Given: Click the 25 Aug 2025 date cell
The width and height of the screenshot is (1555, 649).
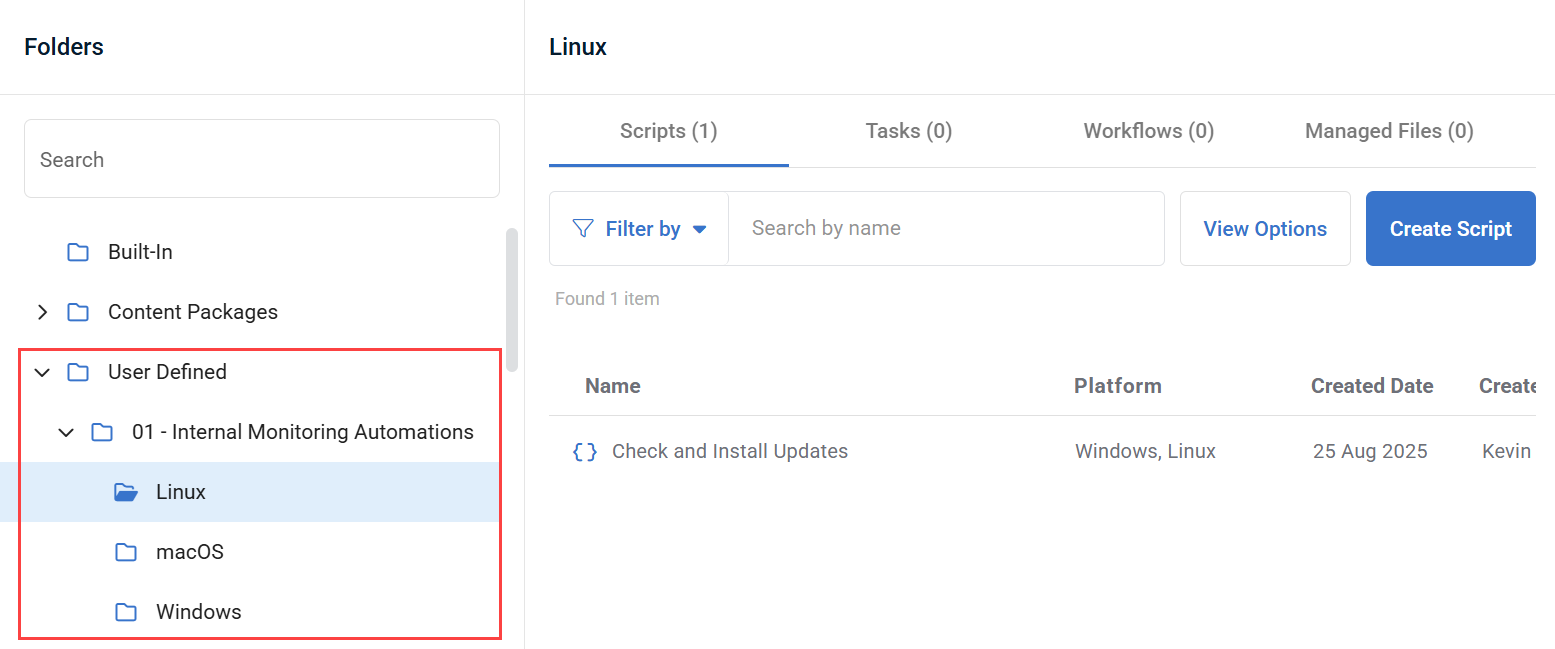Looking at the screenshot, I should (x=1370, y=452).
